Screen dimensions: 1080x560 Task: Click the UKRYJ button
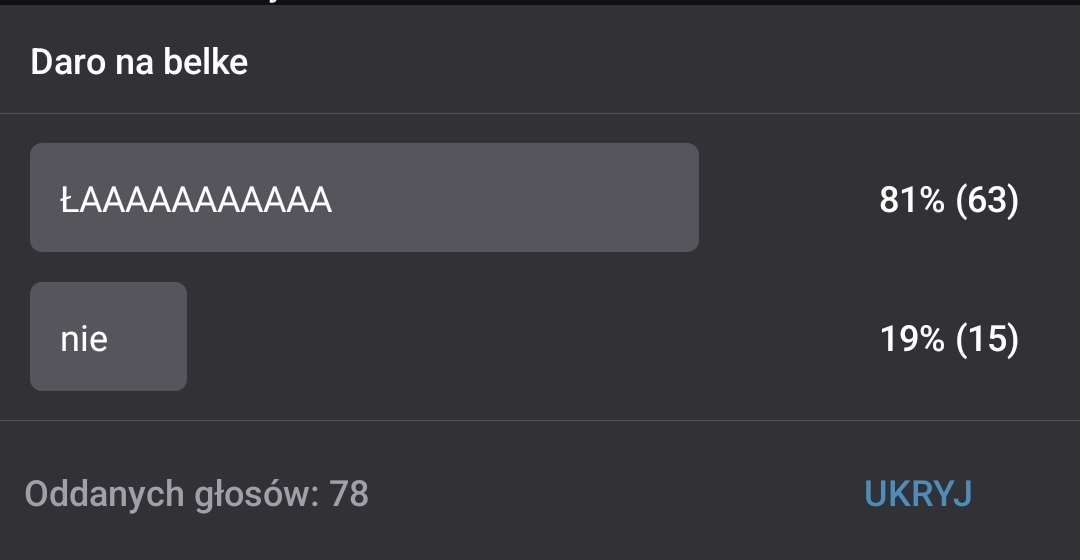tap(917, 494)
